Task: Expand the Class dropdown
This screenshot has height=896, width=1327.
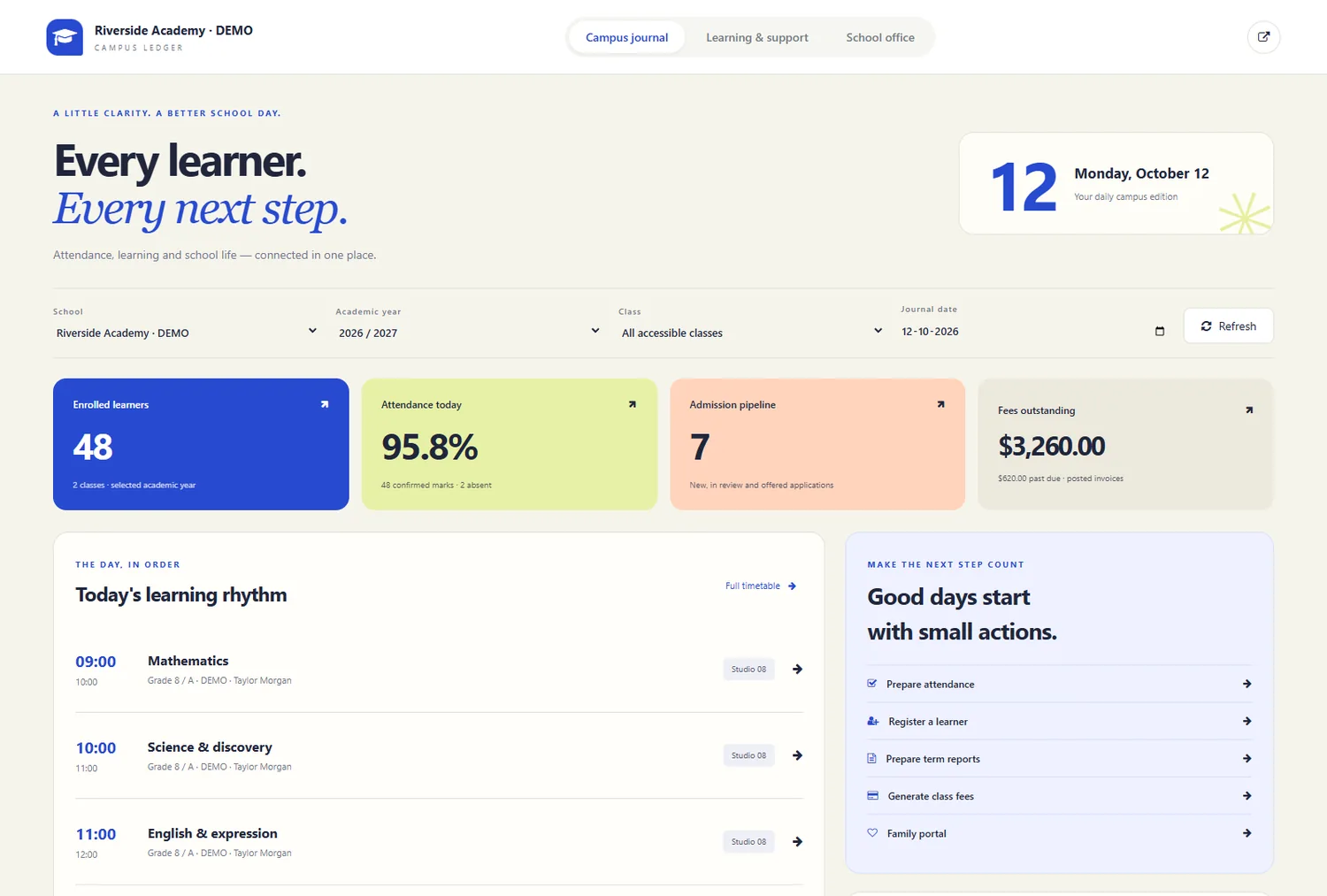Action: tap(753, 333)
